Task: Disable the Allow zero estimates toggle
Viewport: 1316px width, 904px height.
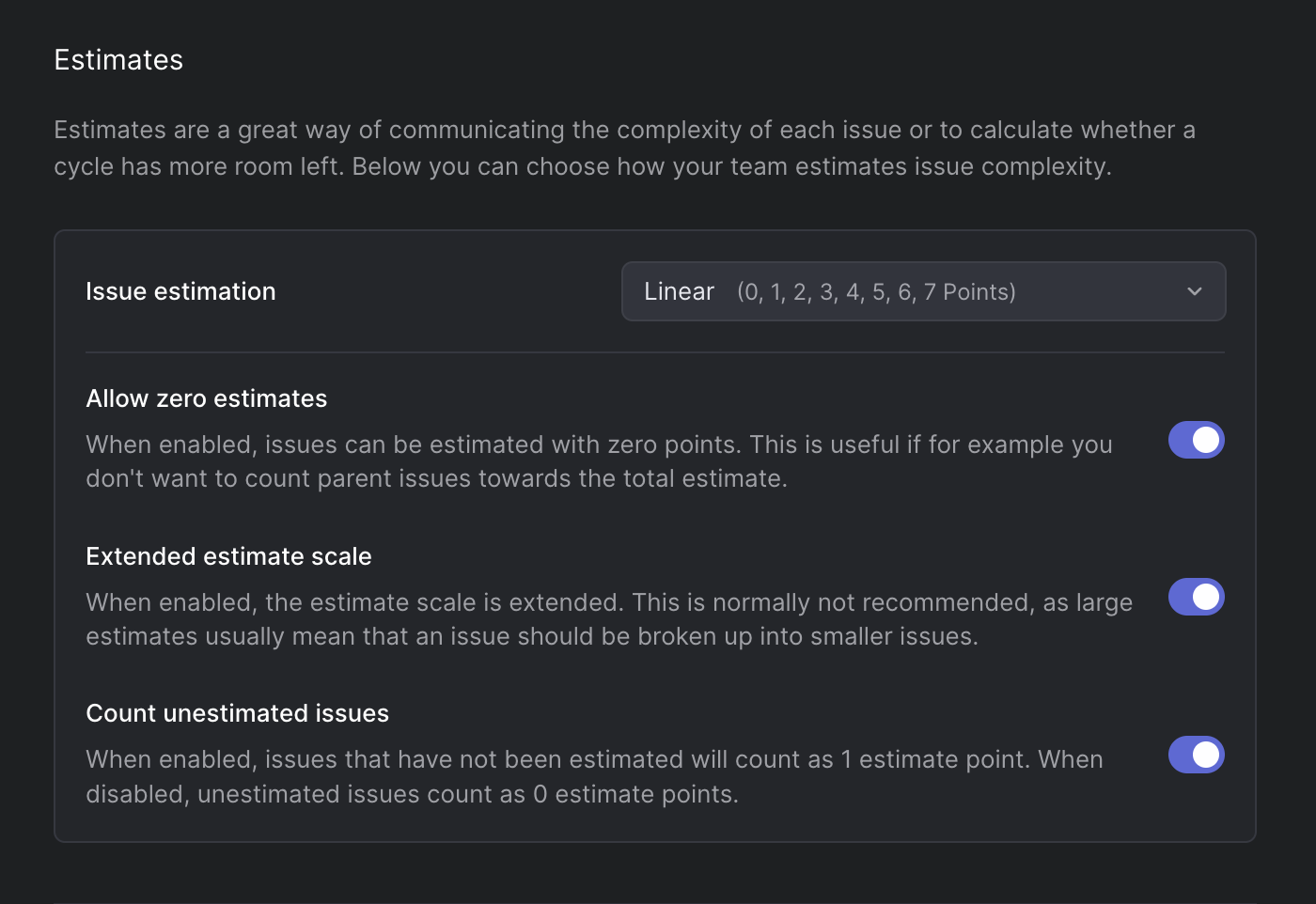Action: (1196, 440)
